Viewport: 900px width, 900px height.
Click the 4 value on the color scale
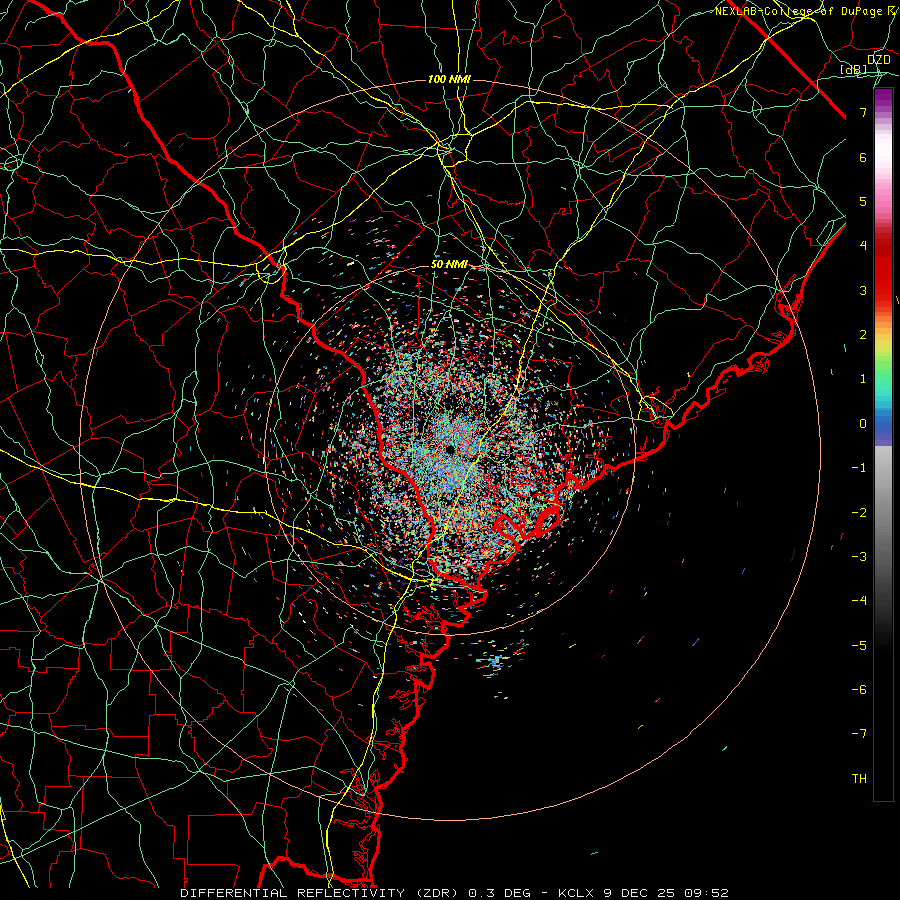[863, 246]
